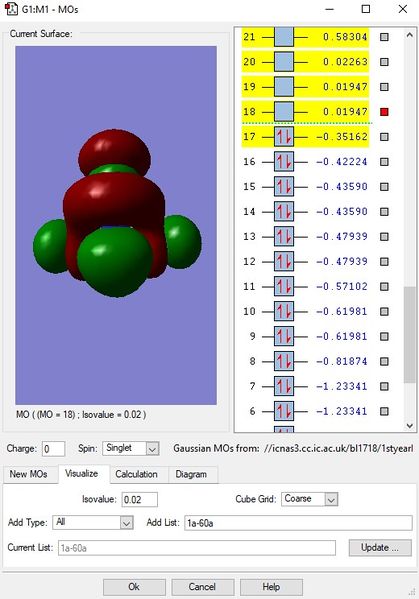This screenshot has width=419, height=599.
Task: Toggle surface marker for orbital 8
Action: pyautogui.click(x=384, y=361)
